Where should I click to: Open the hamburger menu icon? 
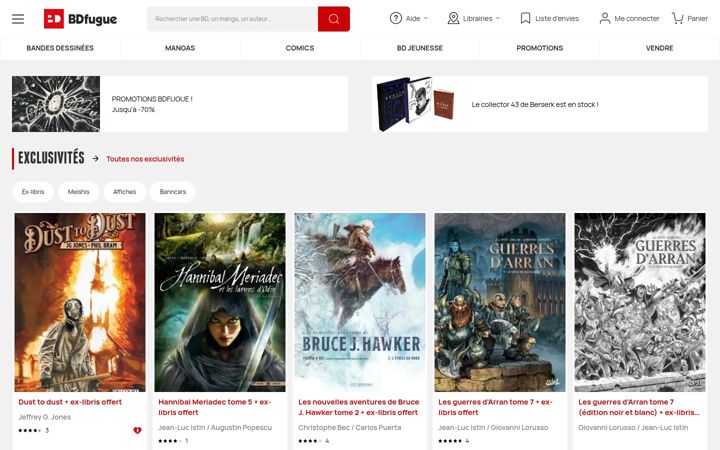(x=18, y=19)
